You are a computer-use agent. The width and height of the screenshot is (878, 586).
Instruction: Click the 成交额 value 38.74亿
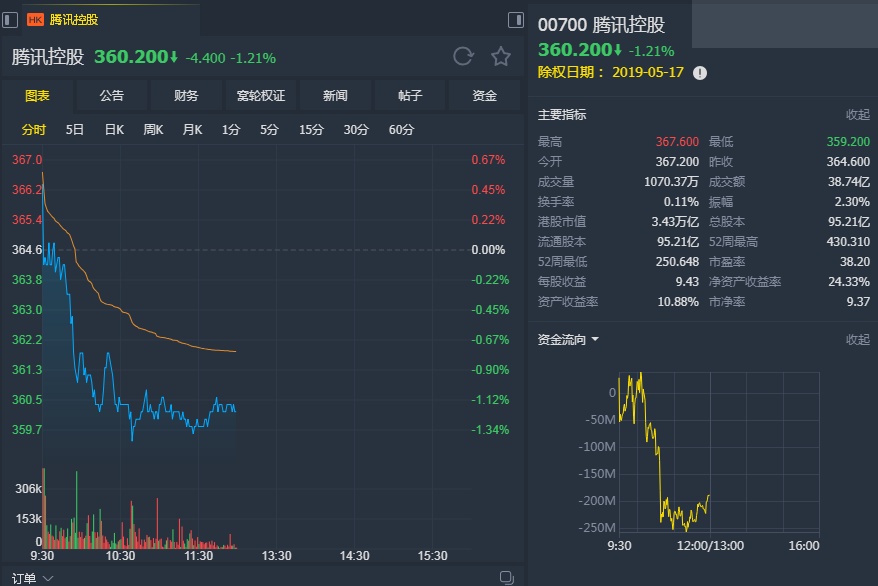pyautogui.click(x=849, y=182)
